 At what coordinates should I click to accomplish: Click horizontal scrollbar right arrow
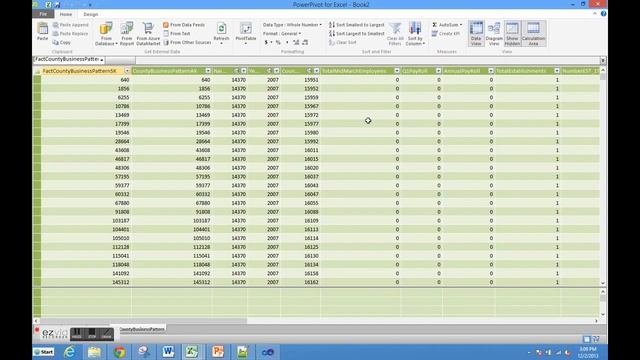596,321
